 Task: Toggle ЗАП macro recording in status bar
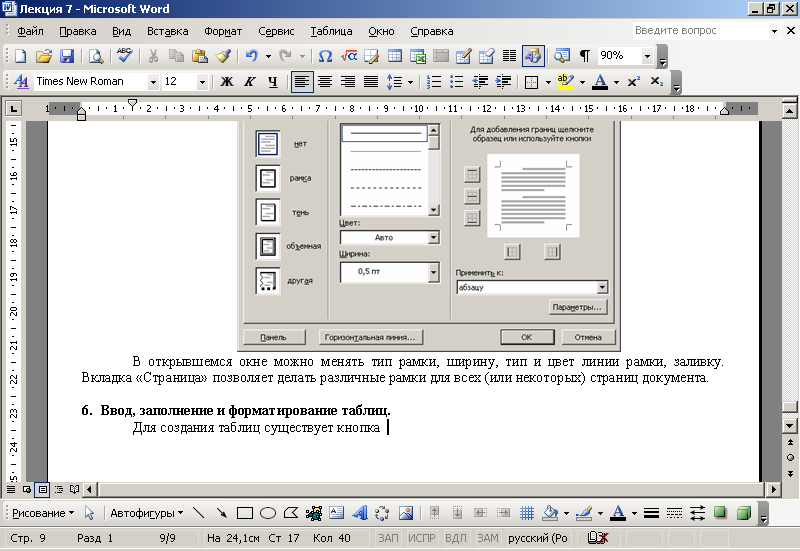tap(388, 538)
